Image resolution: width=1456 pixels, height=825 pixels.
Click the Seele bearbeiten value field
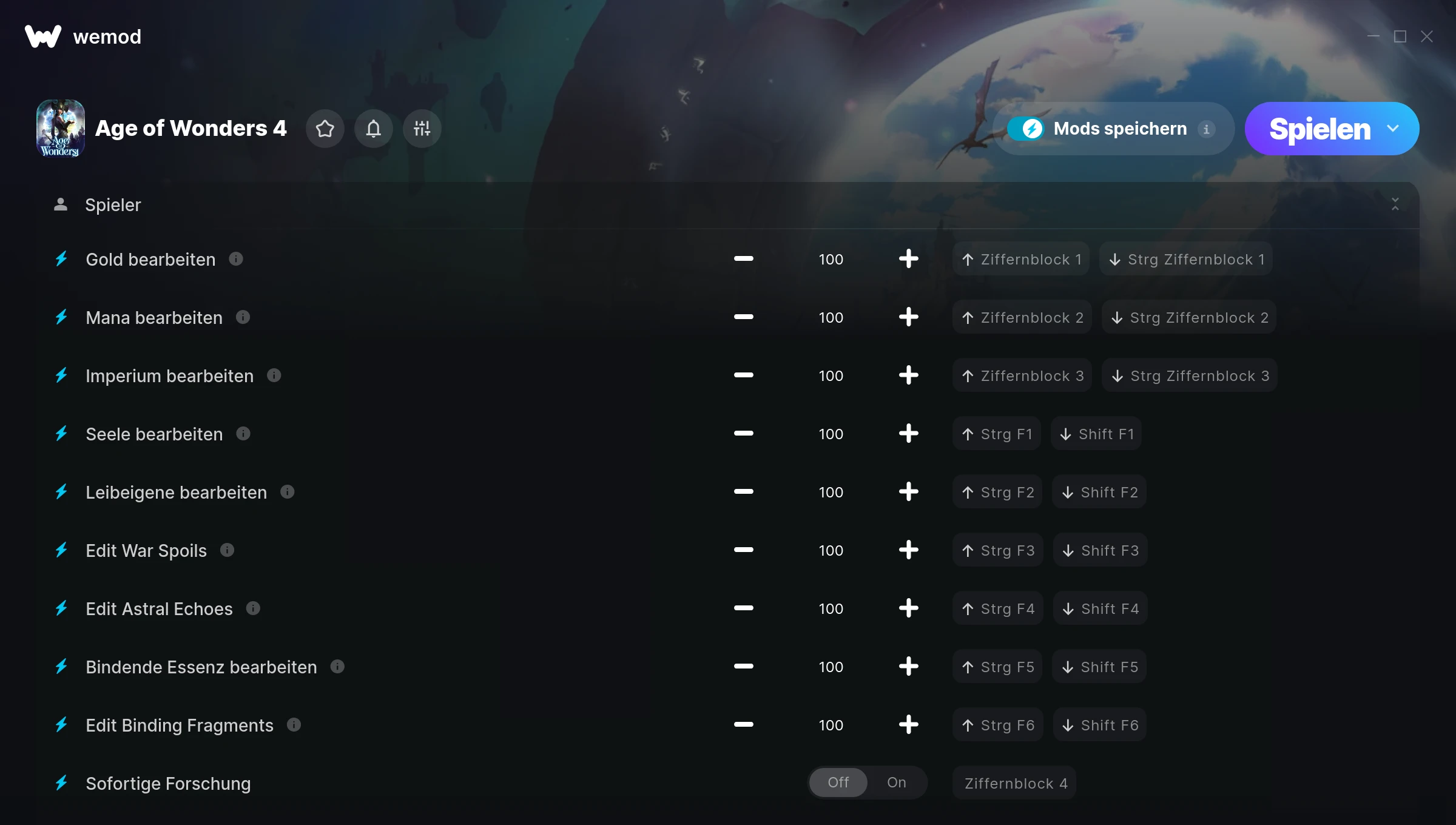coord(831,434)
